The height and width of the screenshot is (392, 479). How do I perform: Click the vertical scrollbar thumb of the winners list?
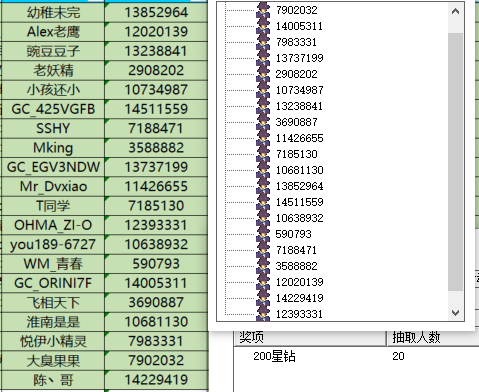click(455, 162)
